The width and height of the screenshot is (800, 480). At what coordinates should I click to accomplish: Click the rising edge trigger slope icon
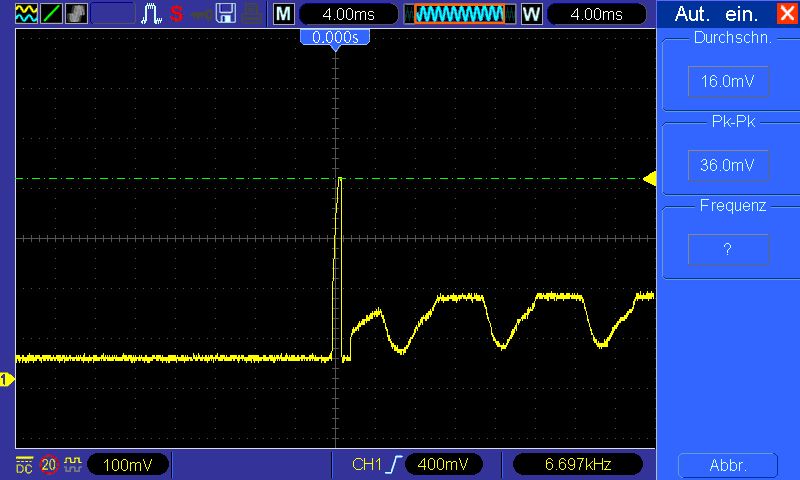coord(394,464)
